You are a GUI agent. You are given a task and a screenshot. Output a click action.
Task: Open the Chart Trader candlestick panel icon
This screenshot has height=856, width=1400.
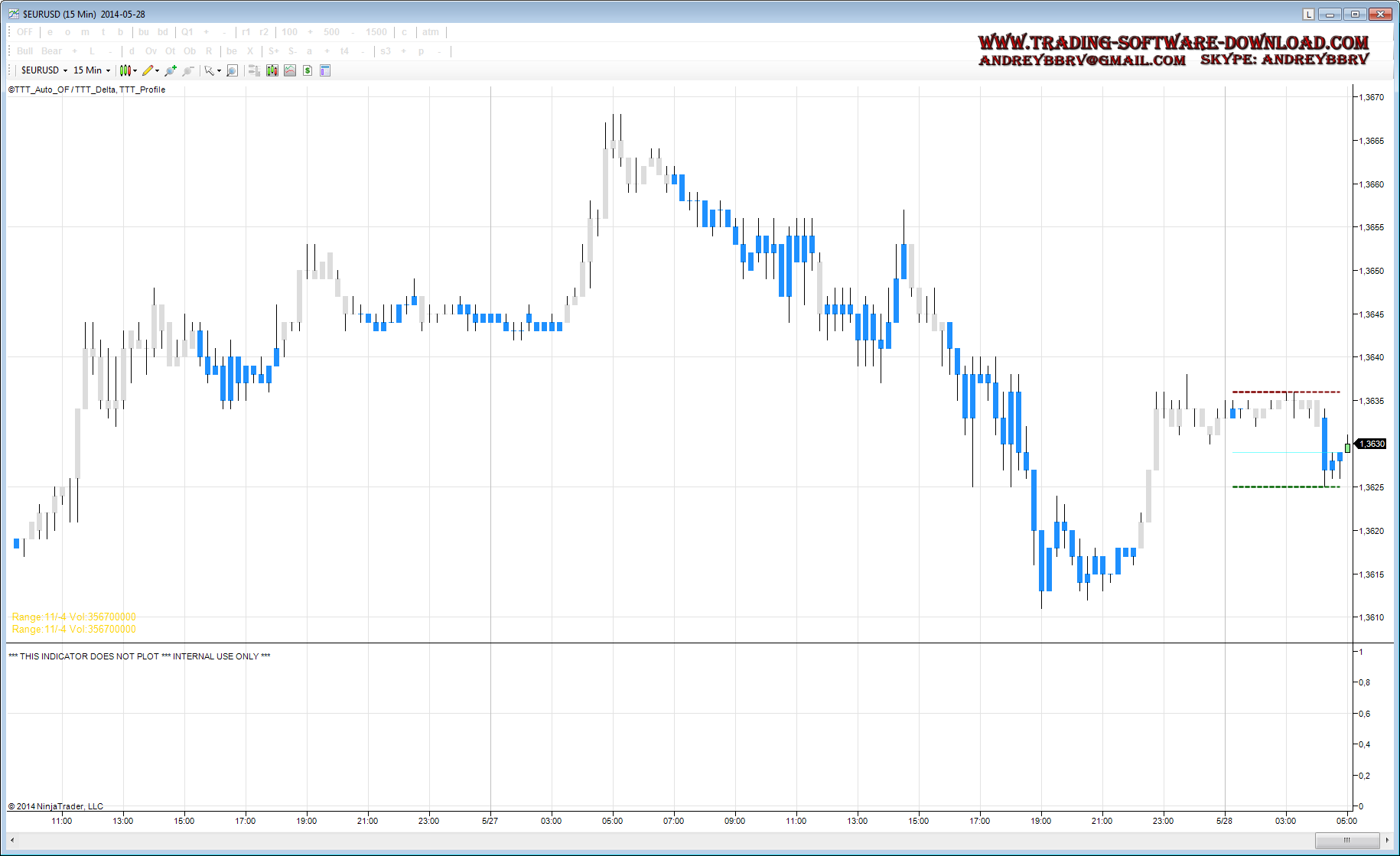click(272, 70)
